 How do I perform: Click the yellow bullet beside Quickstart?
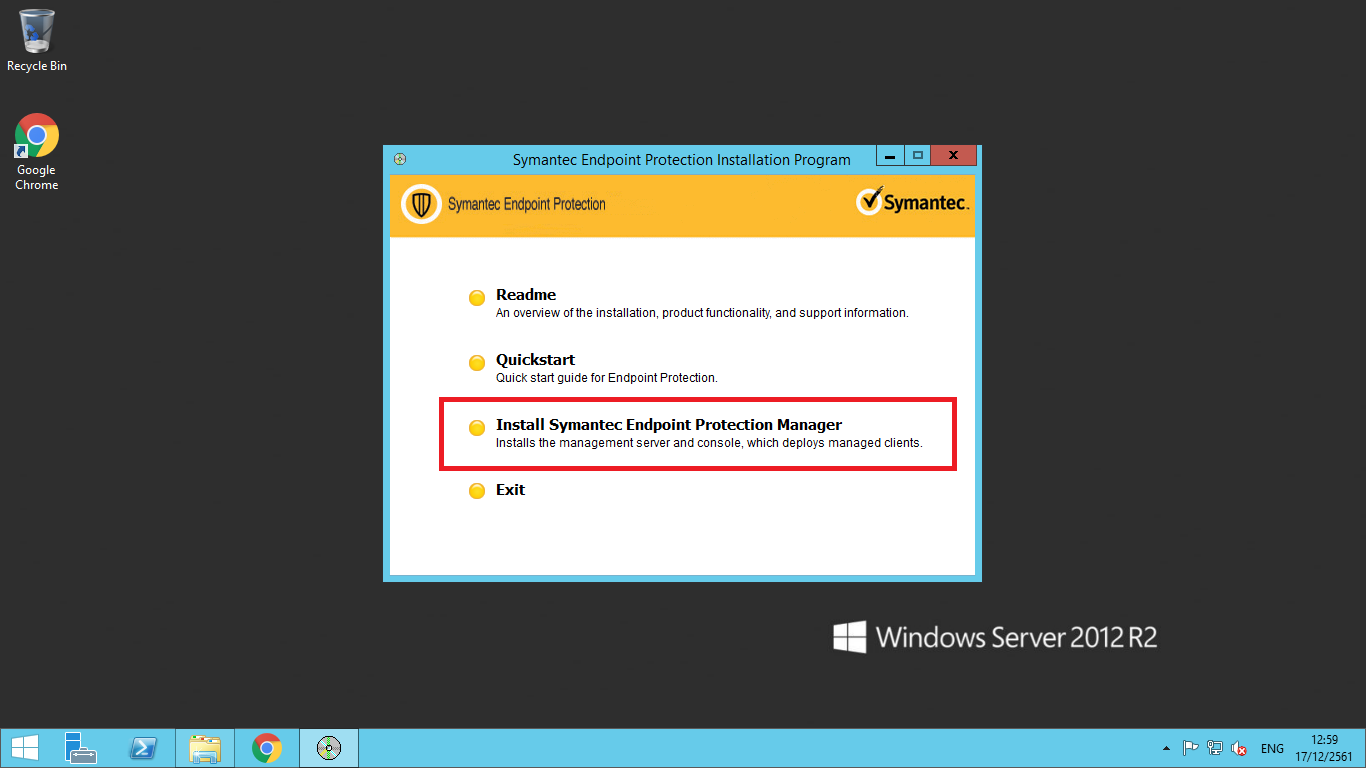[477, 363]
